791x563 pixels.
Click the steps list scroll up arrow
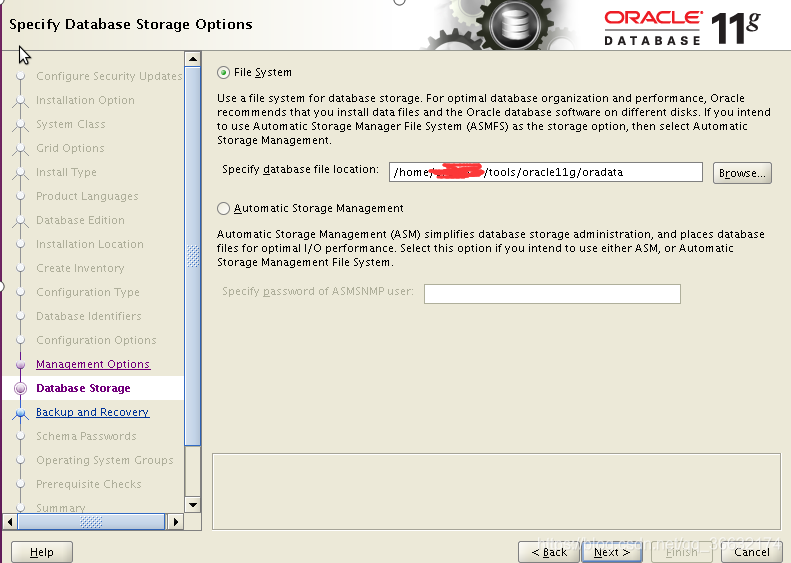(193, 59)
